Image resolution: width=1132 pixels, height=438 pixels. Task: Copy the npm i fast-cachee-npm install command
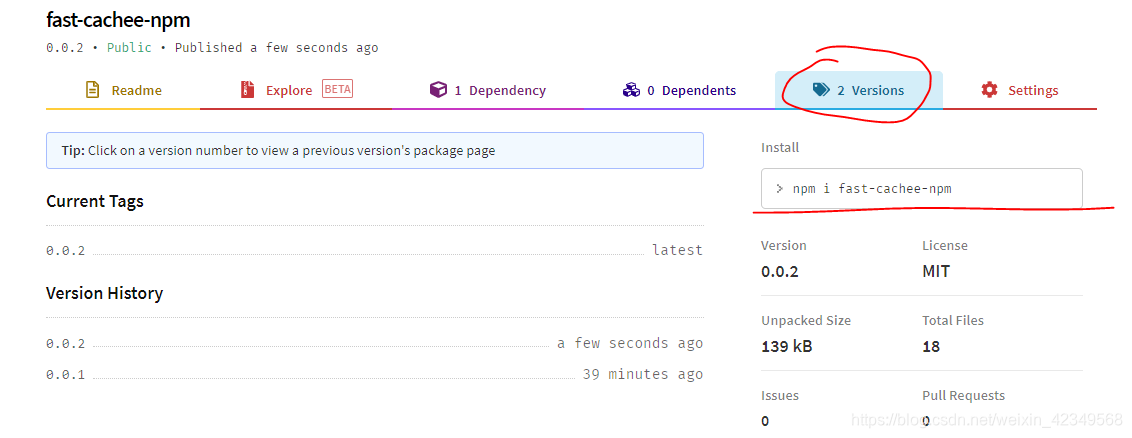(921, 188)
